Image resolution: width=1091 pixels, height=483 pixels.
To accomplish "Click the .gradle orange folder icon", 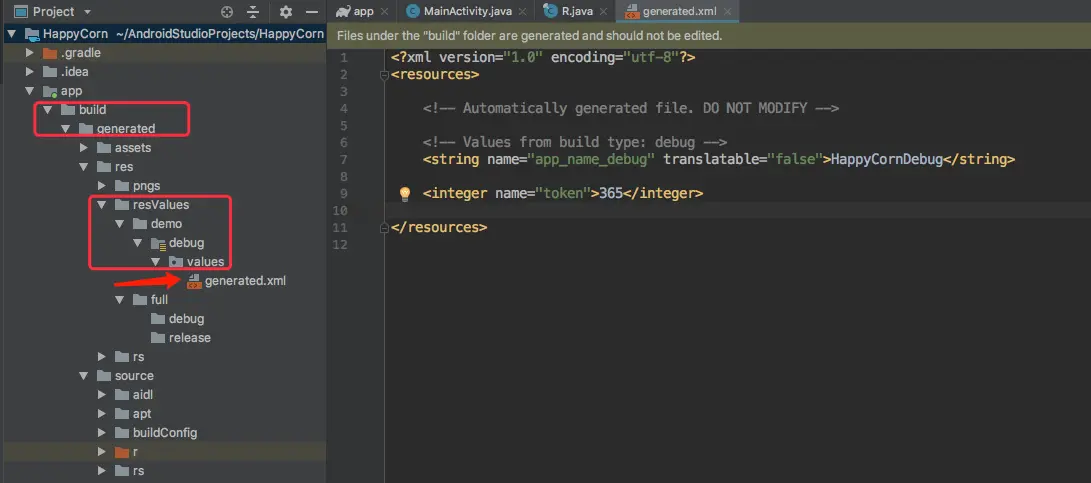I will (49, 53).
